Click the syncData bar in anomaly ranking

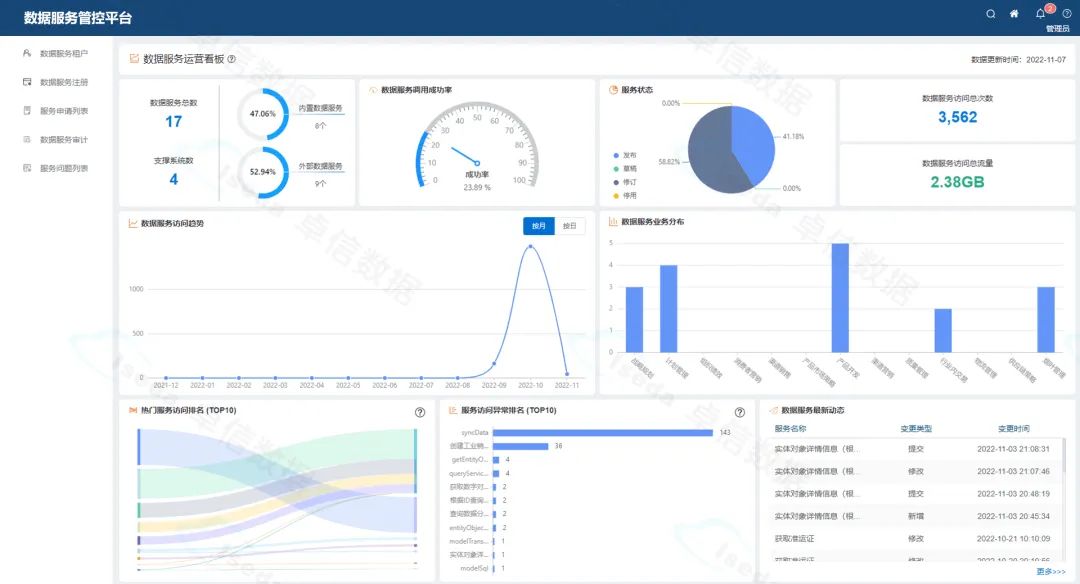point(602,433)
